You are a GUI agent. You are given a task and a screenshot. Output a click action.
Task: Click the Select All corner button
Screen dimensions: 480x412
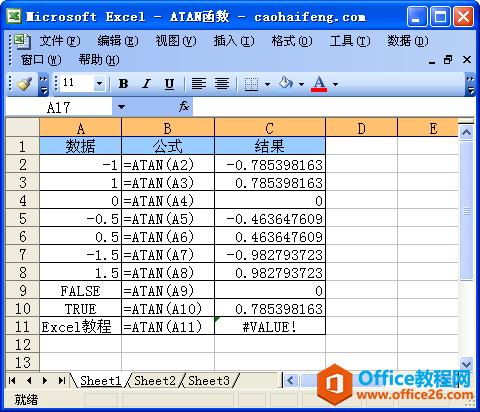23,127
